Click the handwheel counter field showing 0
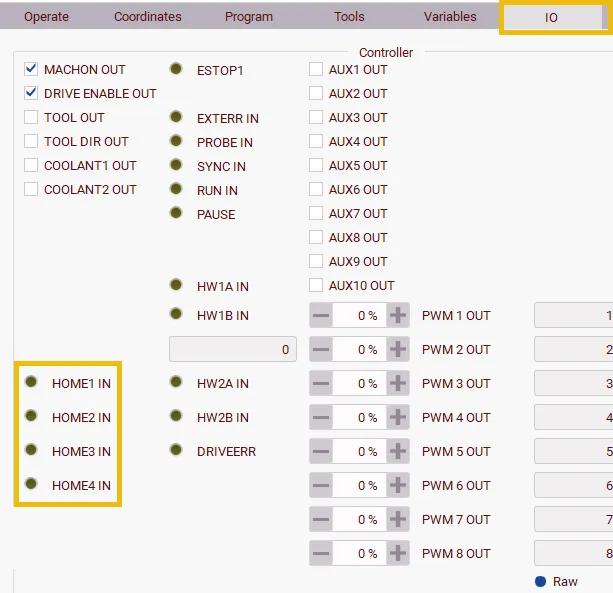Viewport: 613px width, 593px height. coord(233,349)
